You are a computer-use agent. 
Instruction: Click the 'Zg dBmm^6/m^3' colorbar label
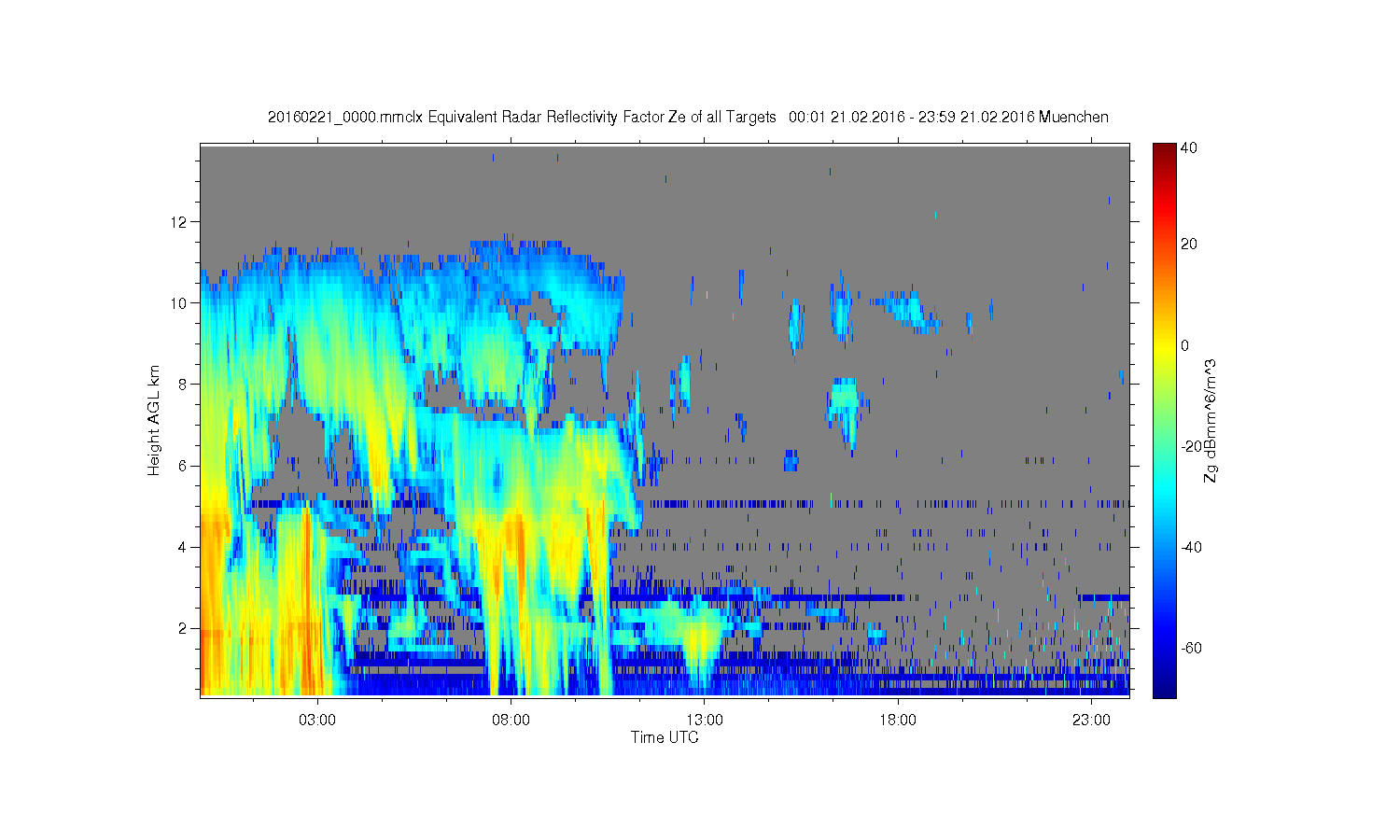point(1210,421)
